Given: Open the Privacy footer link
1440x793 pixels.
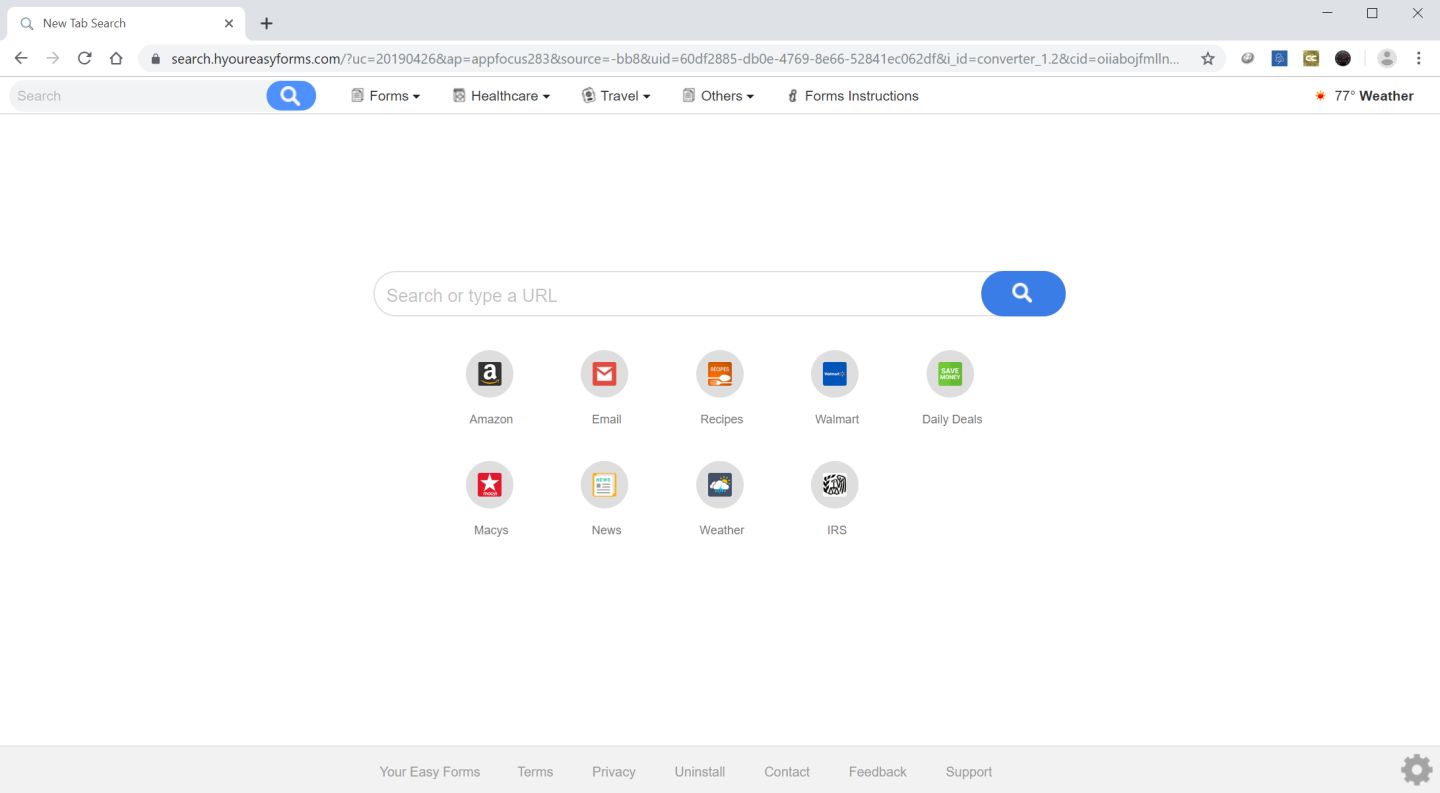Looking at the screenshot, I should [x=614, y=772].
